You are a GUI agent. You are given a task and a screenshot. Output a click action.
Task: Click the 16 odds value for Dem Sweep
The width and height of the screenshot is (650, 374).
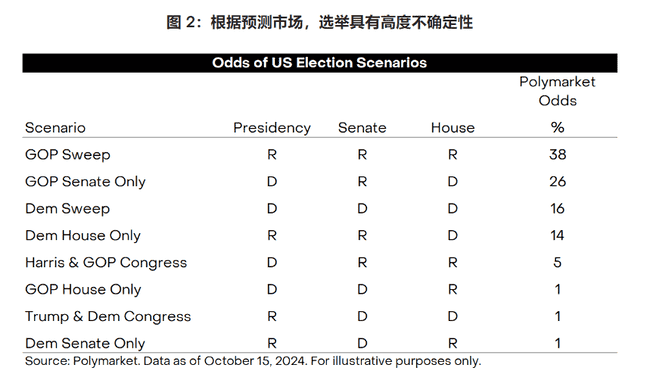[x=558, y=209]
